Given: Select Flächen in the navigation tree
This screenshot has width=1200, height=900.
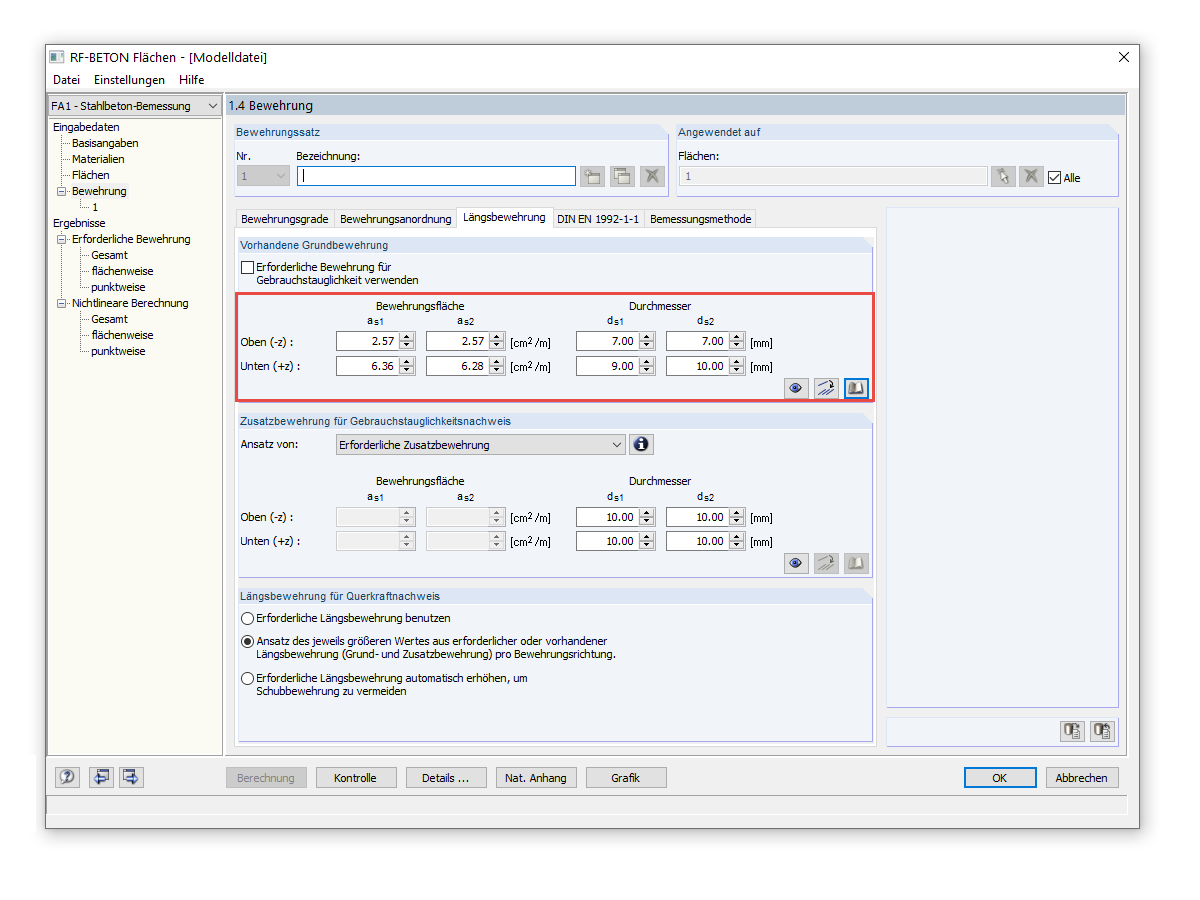Looking at the screenshot, I should point(91,175).
